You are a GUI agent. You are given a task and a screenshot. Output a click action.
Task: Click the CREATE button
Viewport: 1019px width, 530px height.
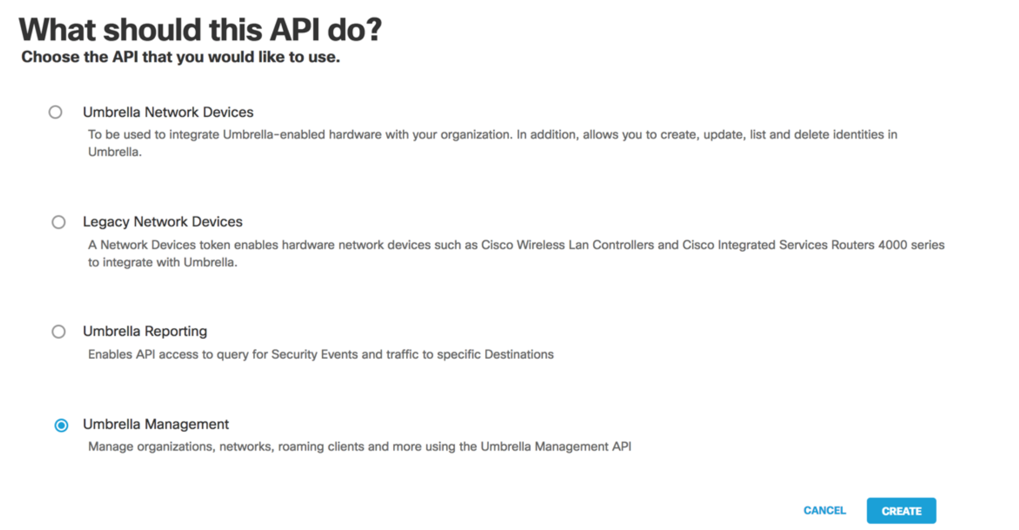[x=901, y=511]
